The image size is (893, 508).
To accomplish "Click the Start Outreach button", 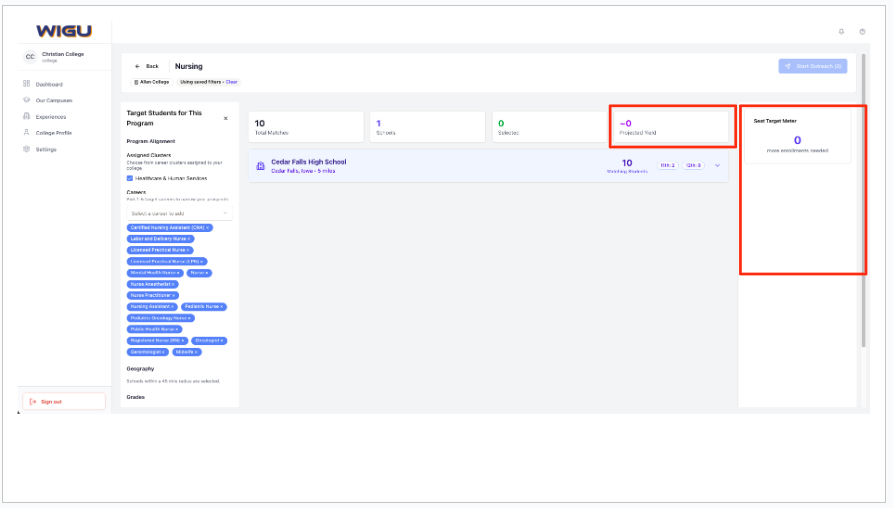I will tap(812, 66).
